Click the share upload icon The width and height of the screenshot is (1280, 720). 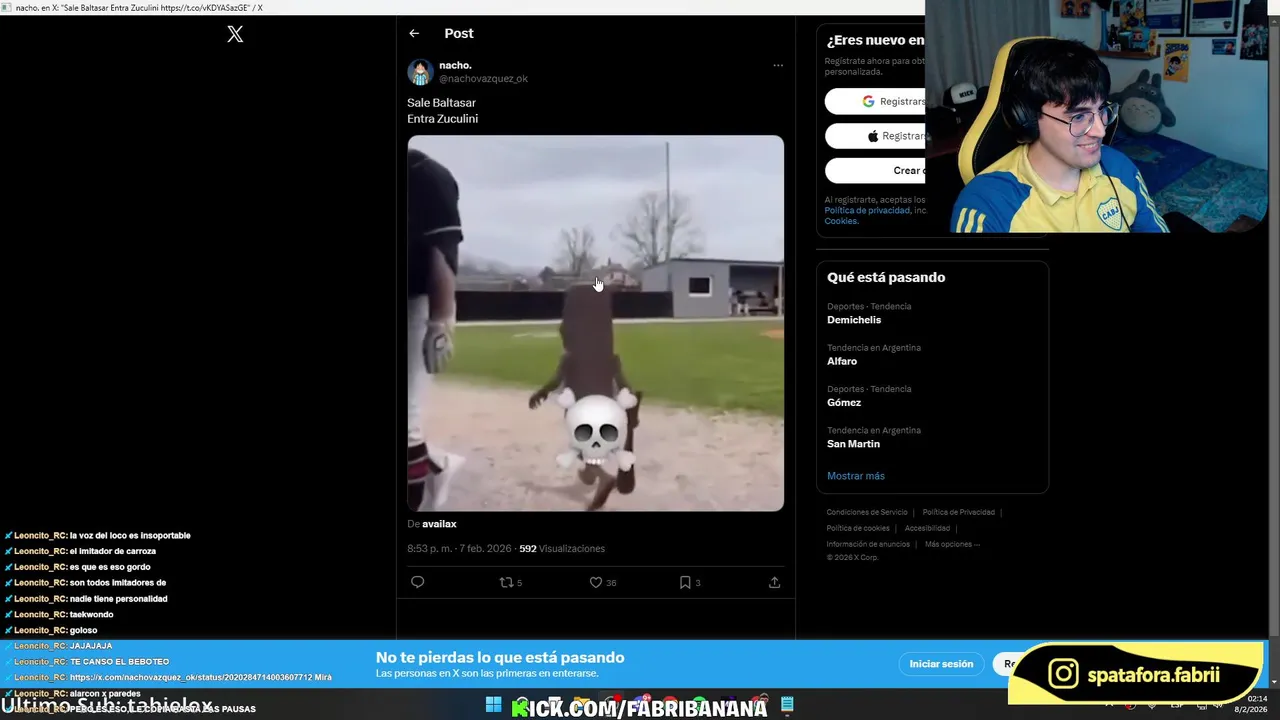point(774,582)
